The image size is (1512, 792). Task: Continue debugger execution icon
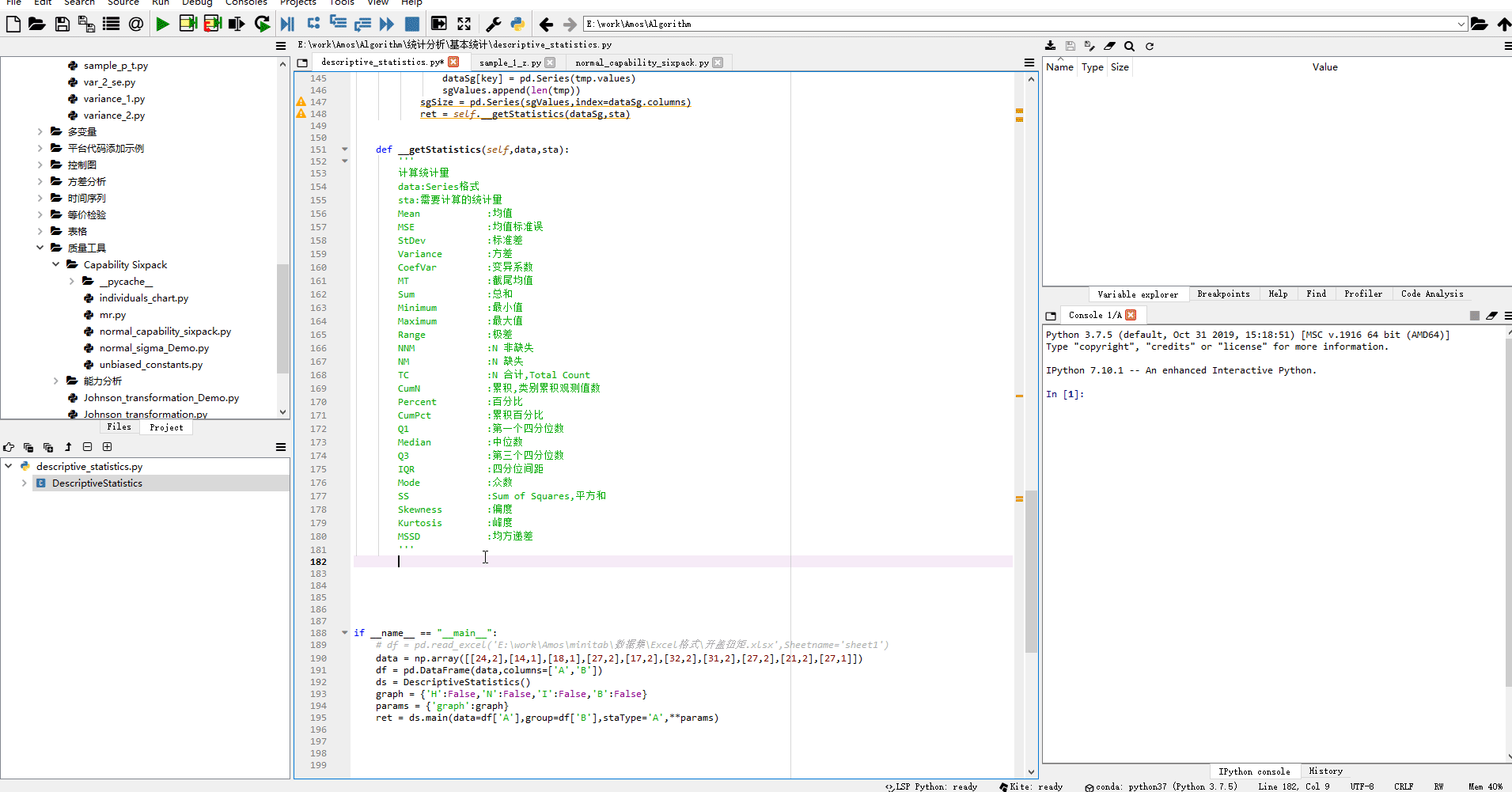point(387,24)
